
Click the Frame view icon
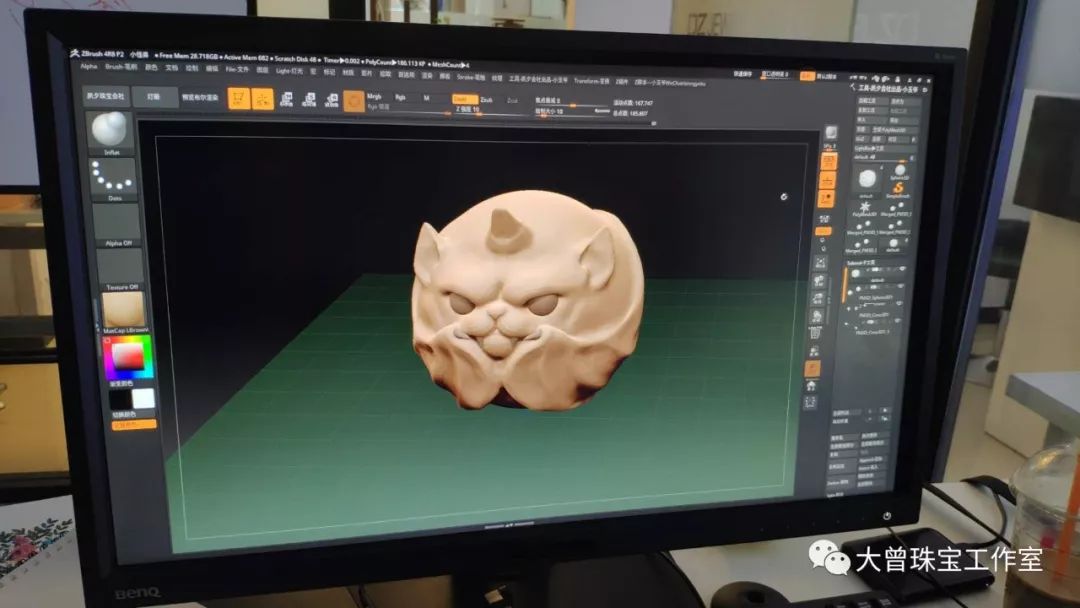[820, 262]
